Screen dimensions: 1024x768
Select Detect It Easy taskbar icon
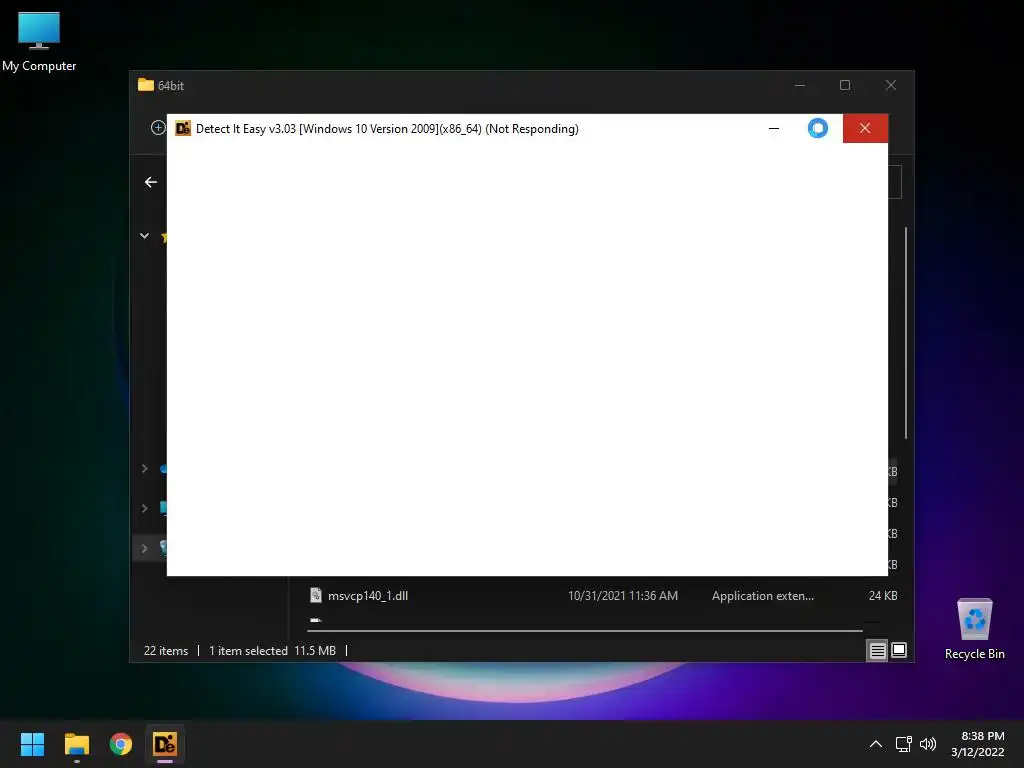pos(165,744)
